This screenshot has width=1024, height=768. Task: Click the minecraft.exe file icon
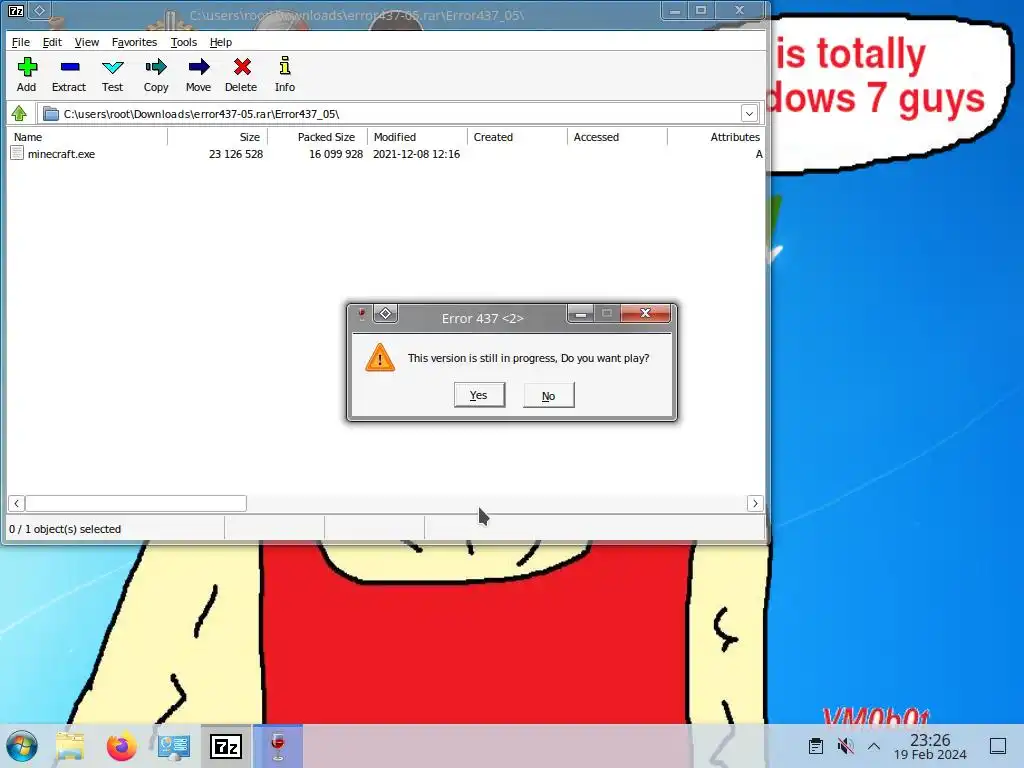pos(18,153)
